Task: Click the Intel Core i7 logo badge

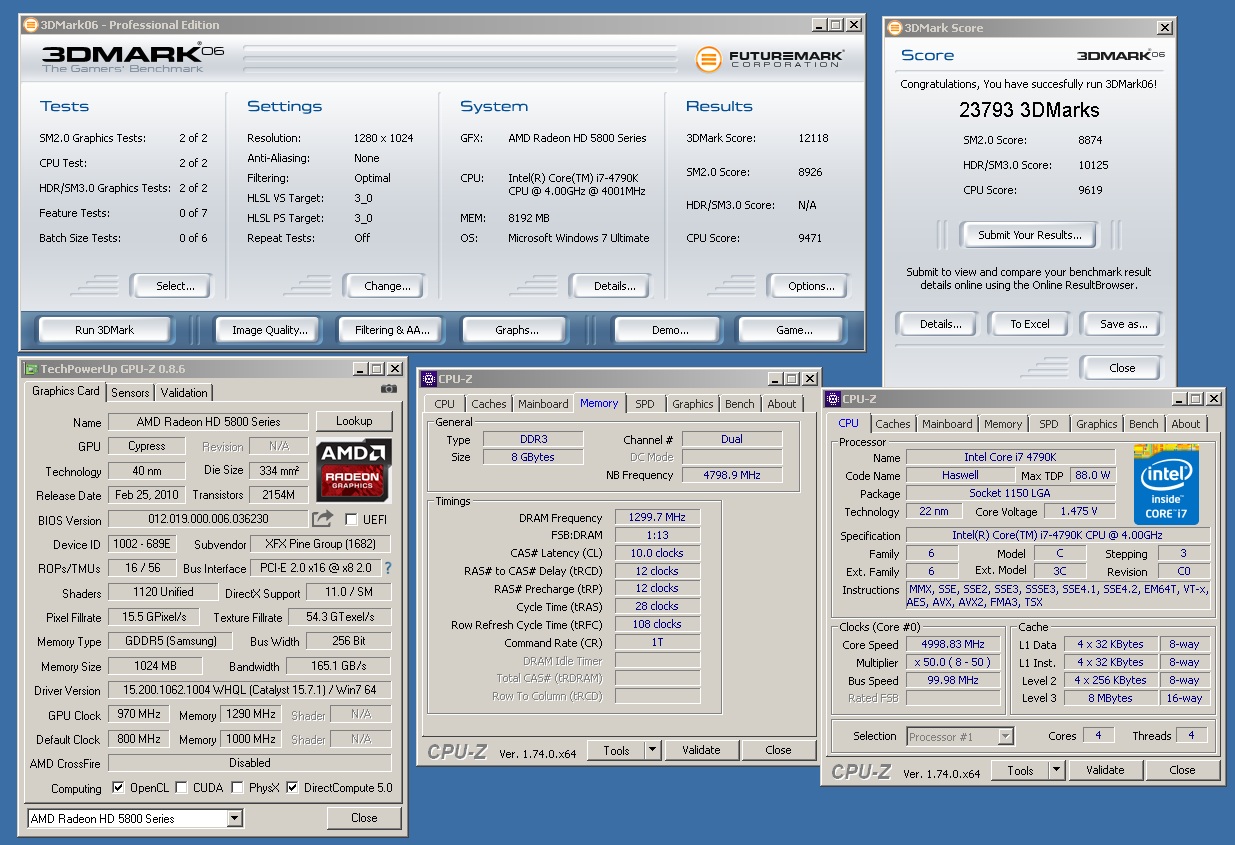Action: (1166, 484)
